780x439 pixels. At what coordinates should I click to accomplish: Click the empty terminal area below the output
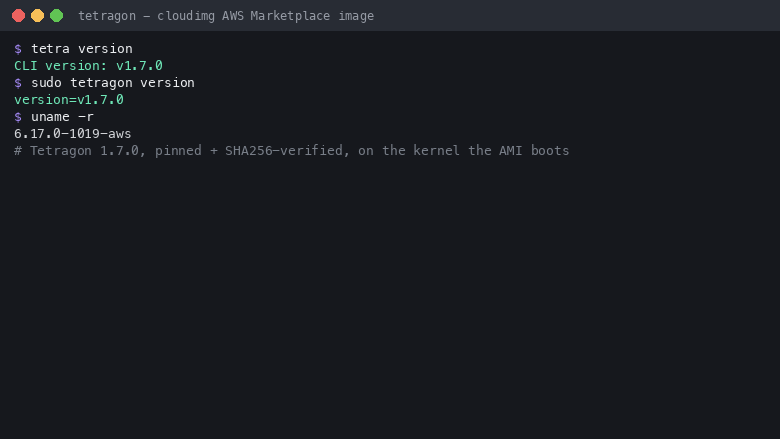pyautogui.click(x=390, y=298)
